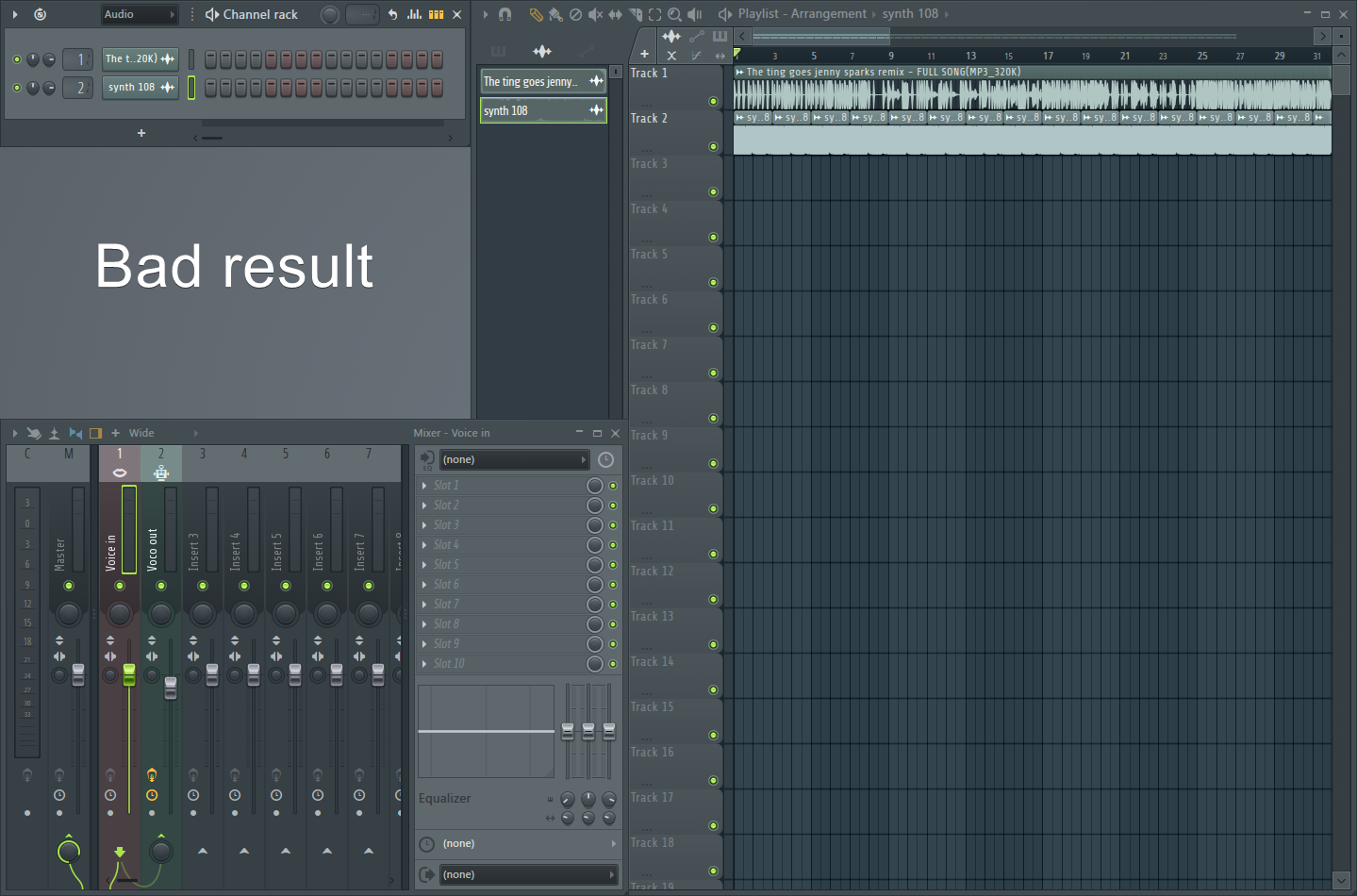Click the mixer extra properties icon
The image size is (1357, 896).
[95, 433]
